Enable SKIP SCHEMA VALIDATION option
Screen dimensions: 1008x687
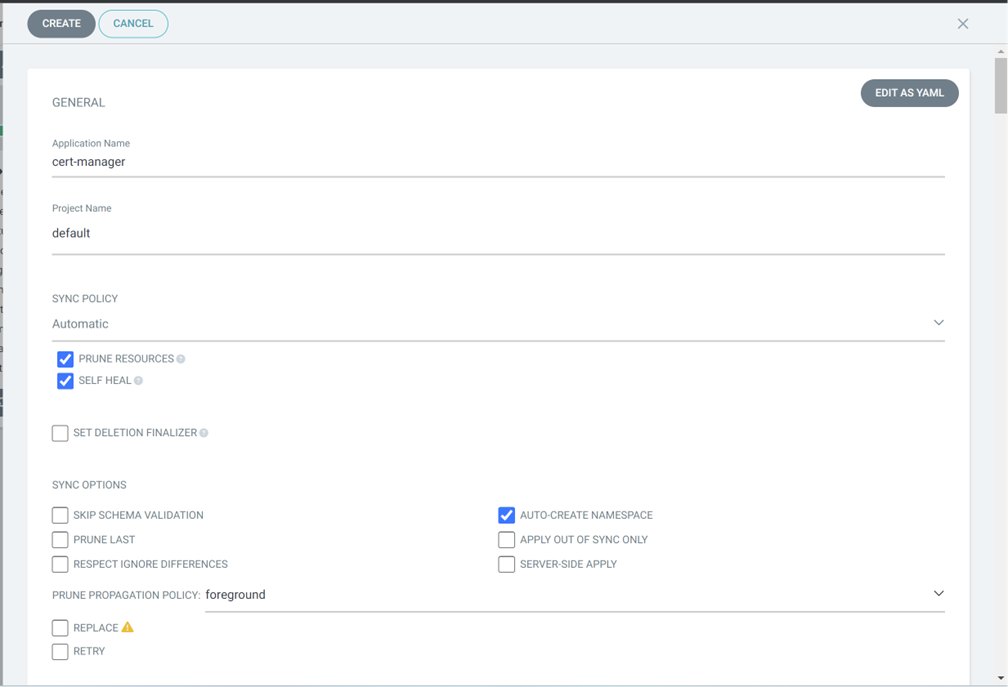coord(60,515)
